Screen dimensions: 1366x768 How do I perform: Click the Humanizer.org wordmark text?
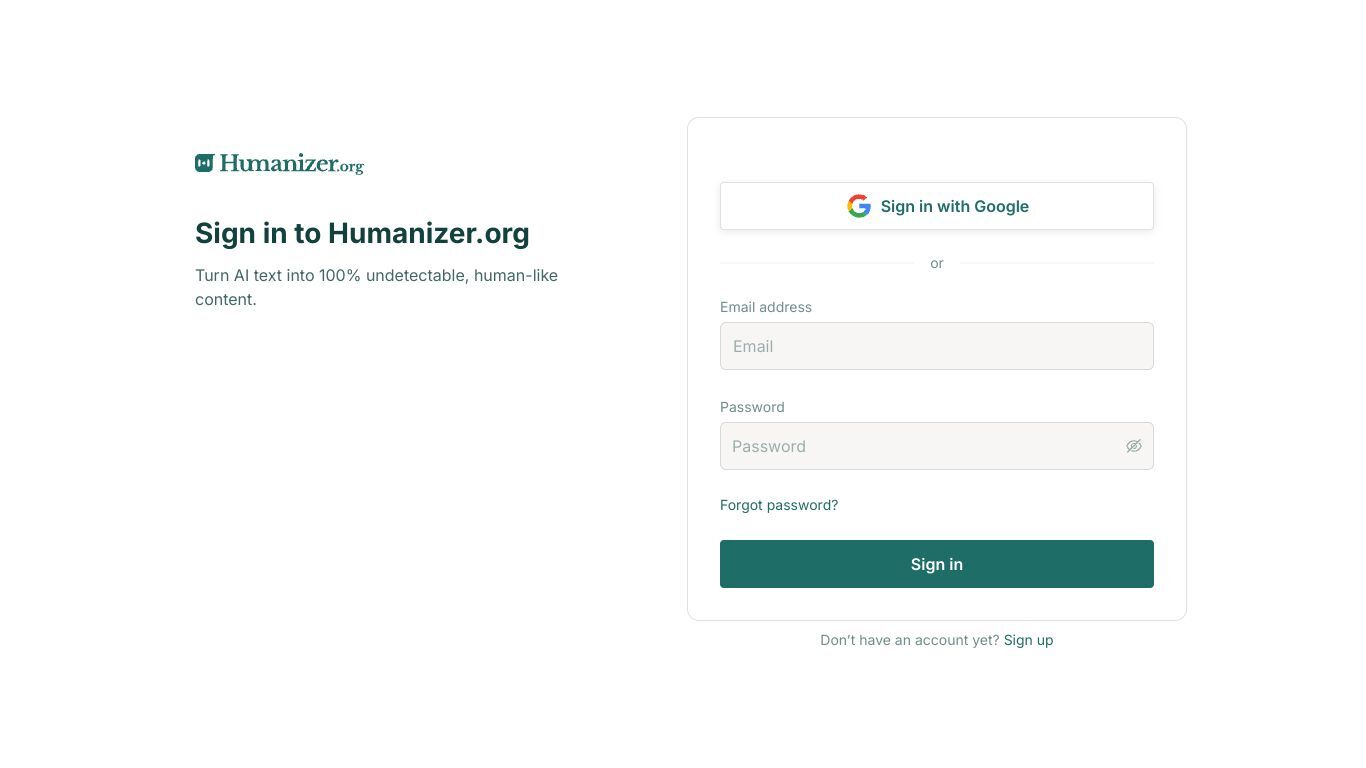point(292,164)
